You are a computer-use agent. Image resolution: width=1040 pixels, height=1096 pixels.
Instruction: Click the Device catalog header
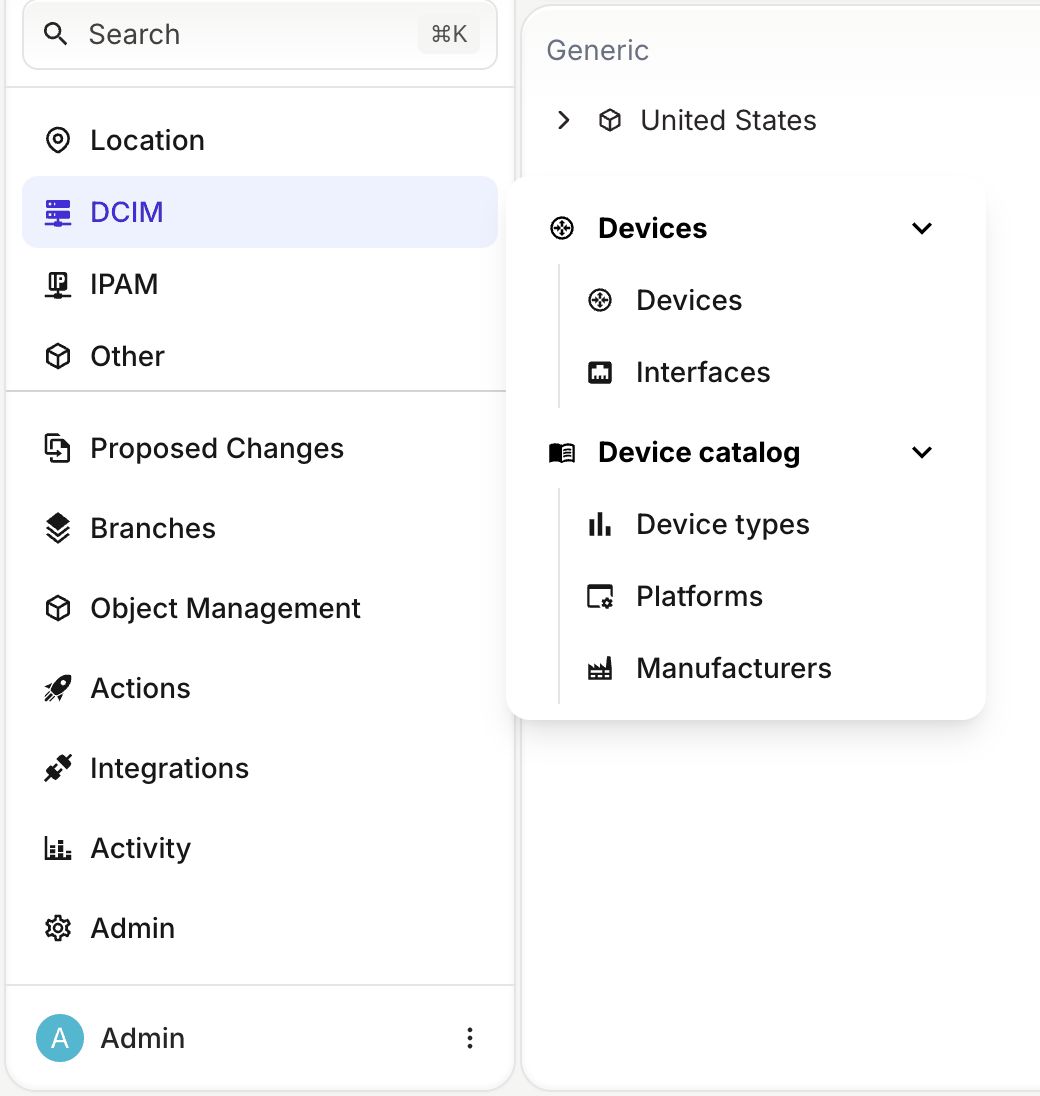[x=699, y=453]
